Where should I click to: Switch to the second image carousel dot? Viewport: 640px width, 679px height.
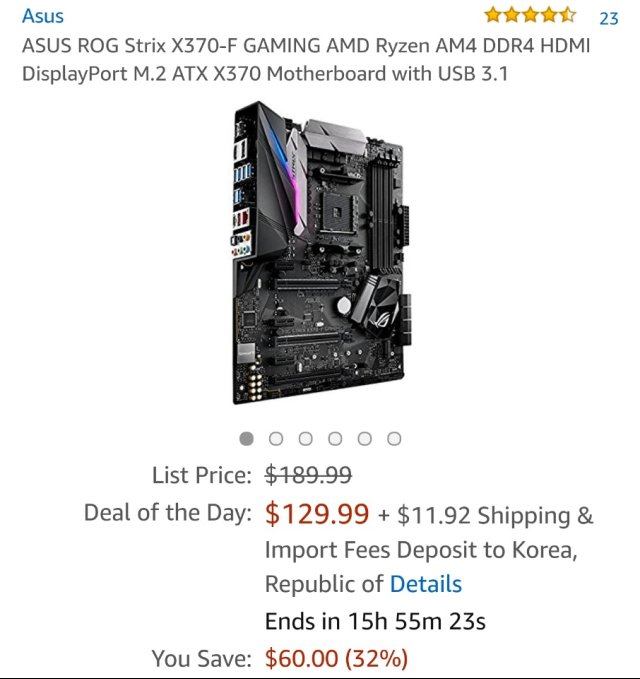277,438
